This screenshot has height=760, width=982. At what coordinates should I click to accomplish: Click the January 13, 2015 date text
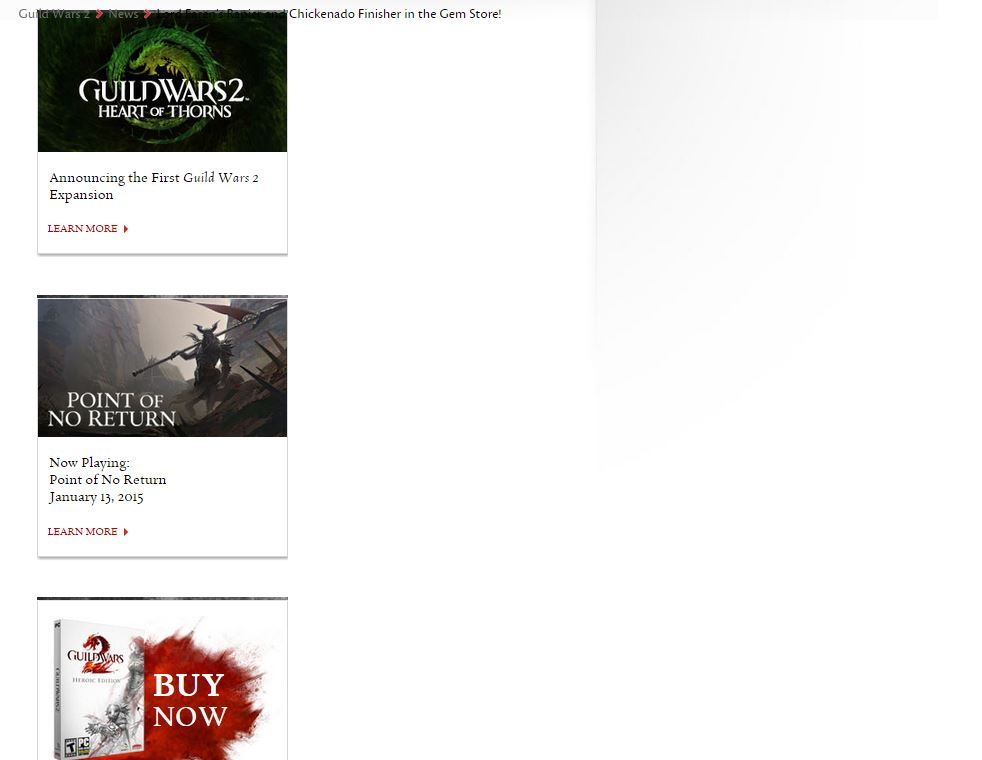point(96,497)
